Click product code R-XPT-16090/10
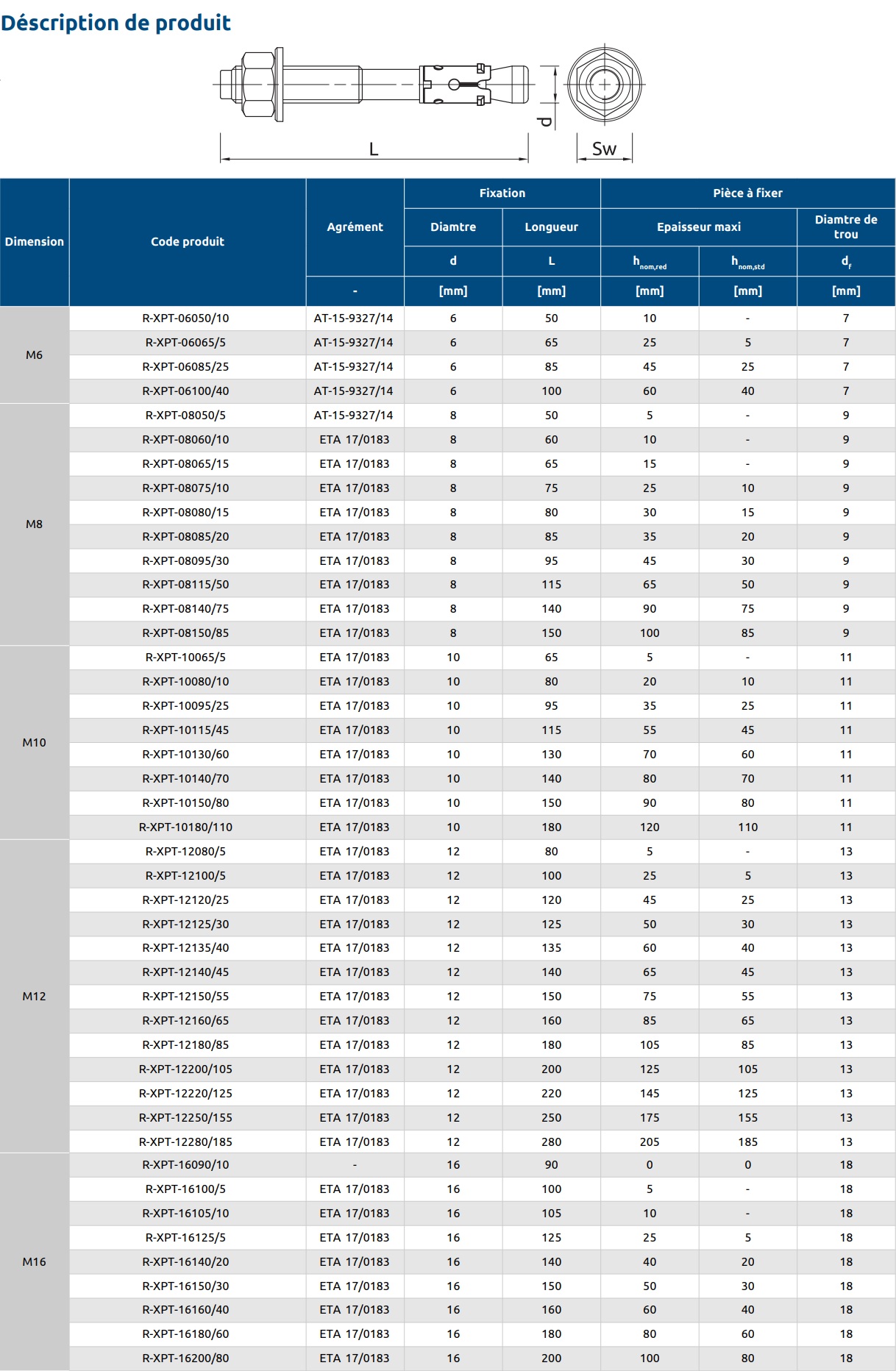 [x=185, y=1165]
